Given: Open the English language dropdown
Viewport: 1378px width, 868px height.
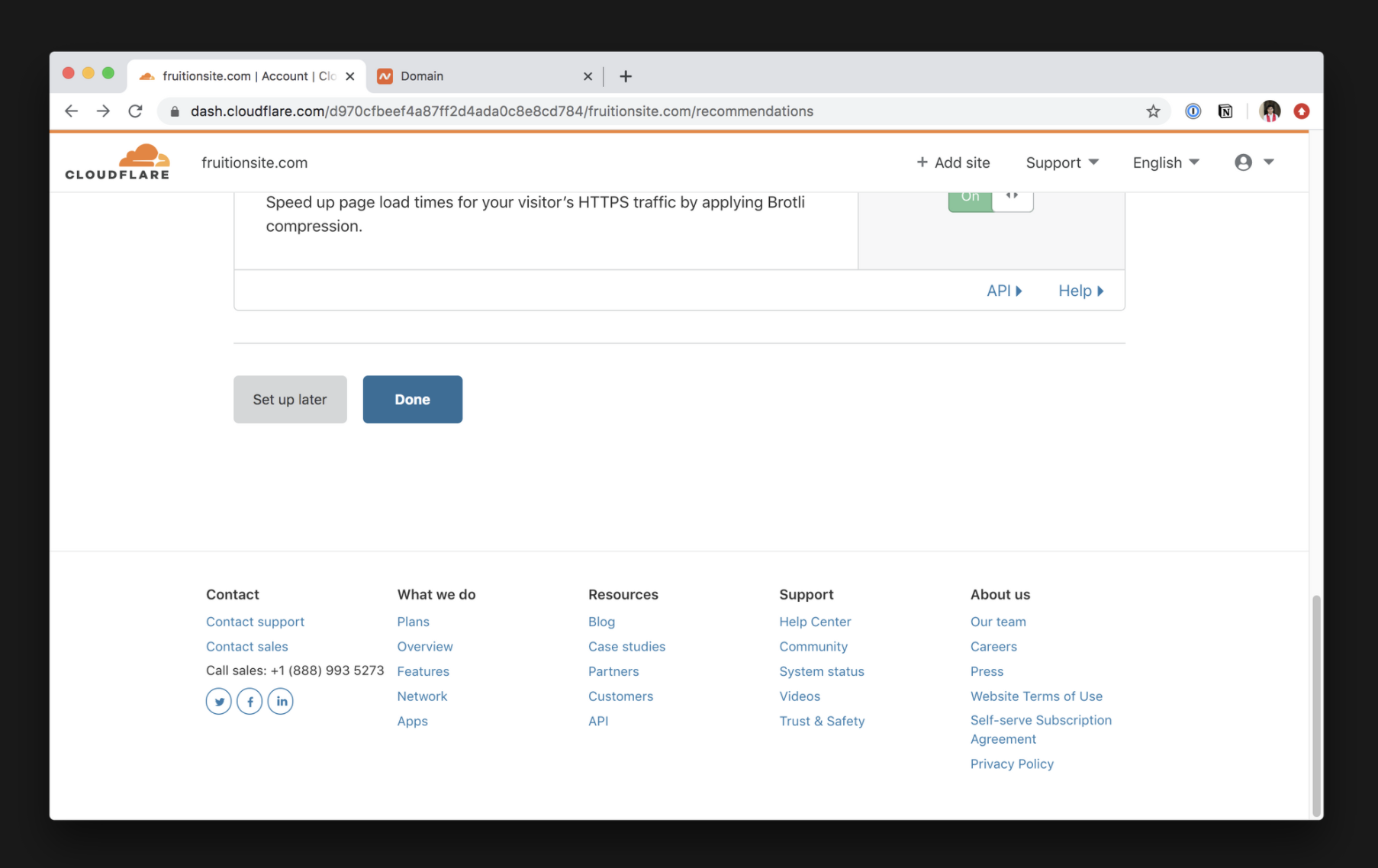Looking at the screenshot, I should click(1166, 162).
